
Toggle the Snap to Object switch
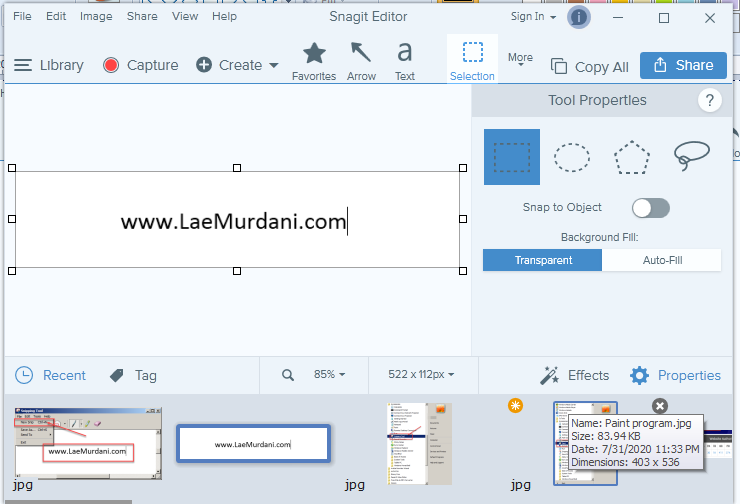click(651, 208)
